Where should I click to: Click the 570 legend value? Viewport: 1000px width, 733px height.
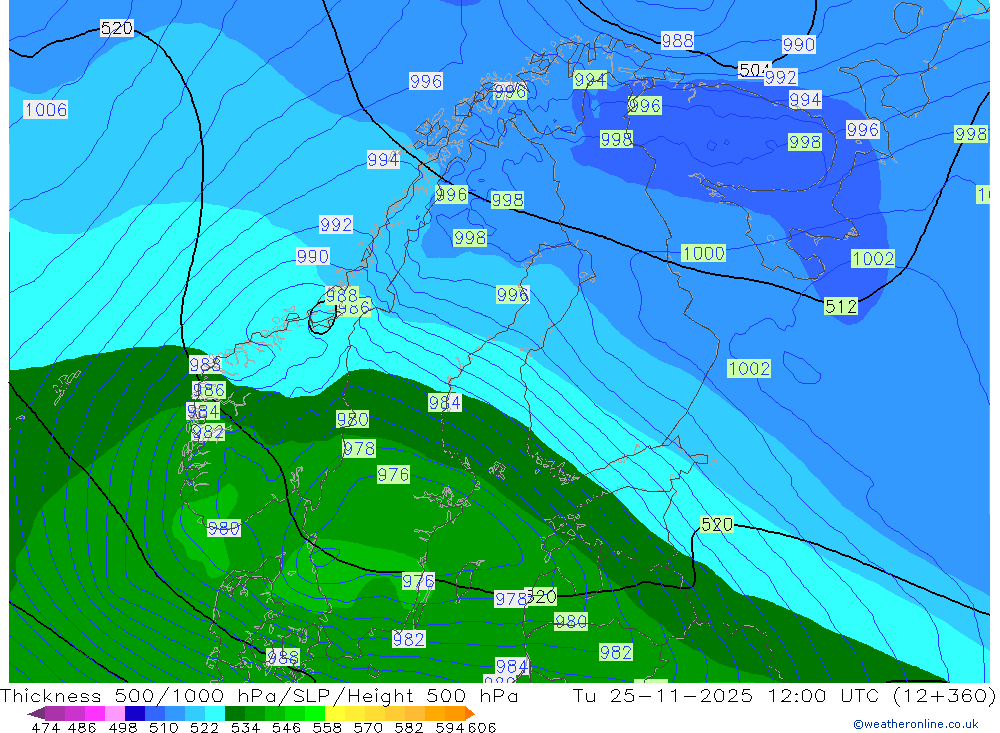(368, 727)
